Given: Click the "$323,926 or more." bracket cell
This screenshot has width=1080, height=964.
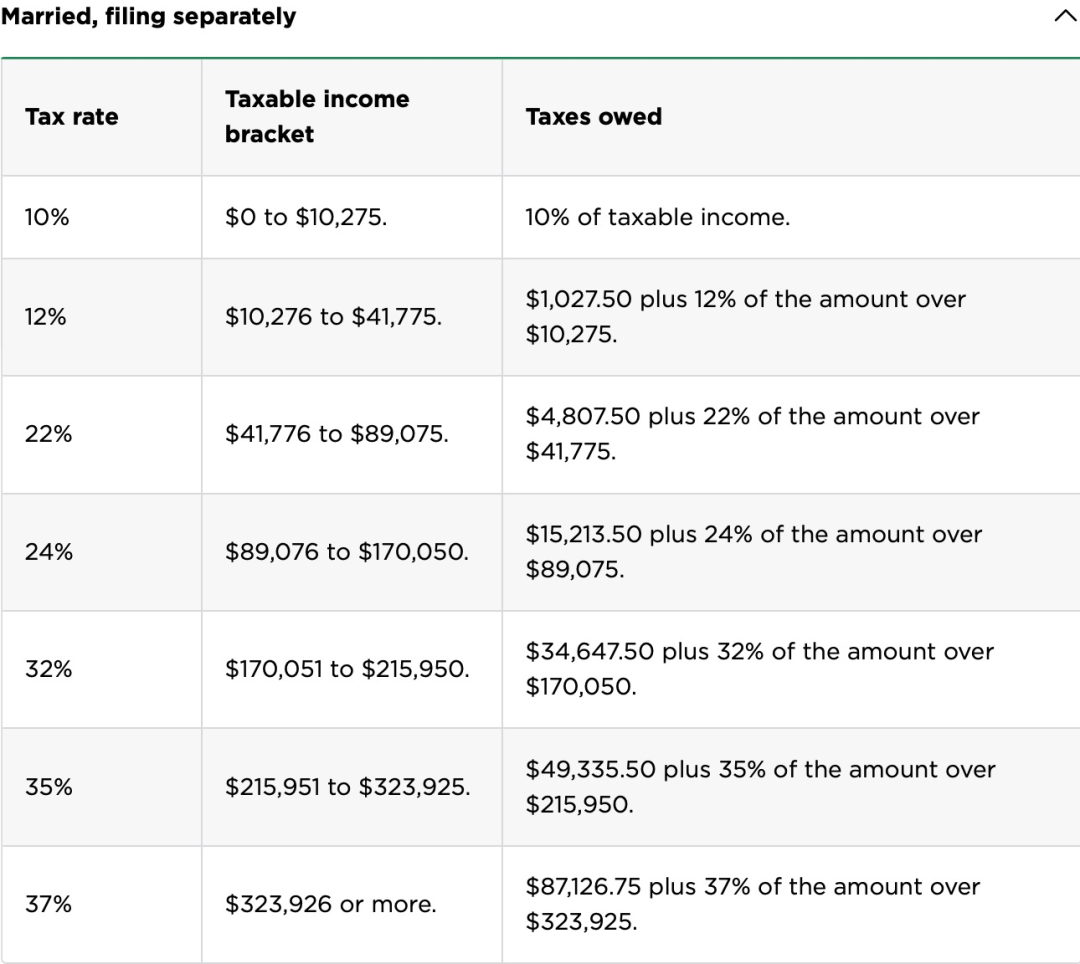Looking at the screenshot, I should (331, 904).
